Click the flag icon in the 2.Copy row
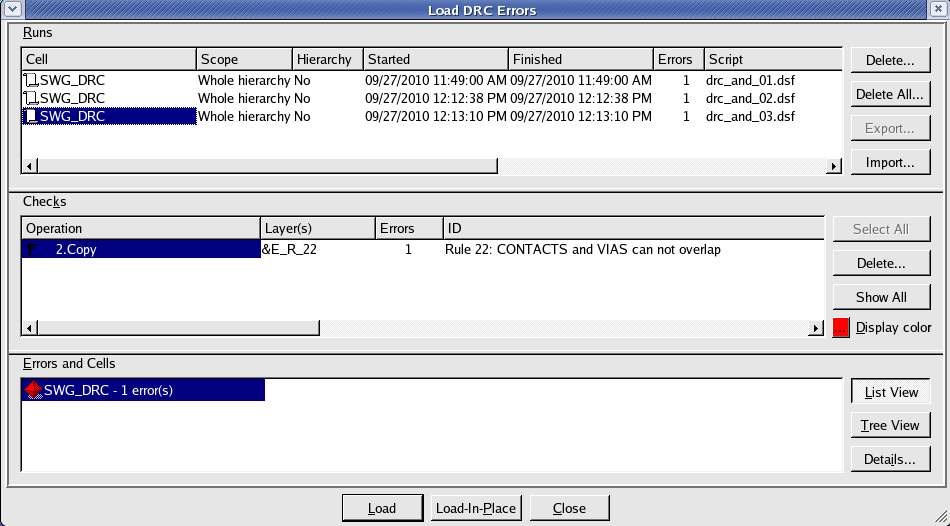The width and height of the screenshot is (950, 526). coord(31,250)
